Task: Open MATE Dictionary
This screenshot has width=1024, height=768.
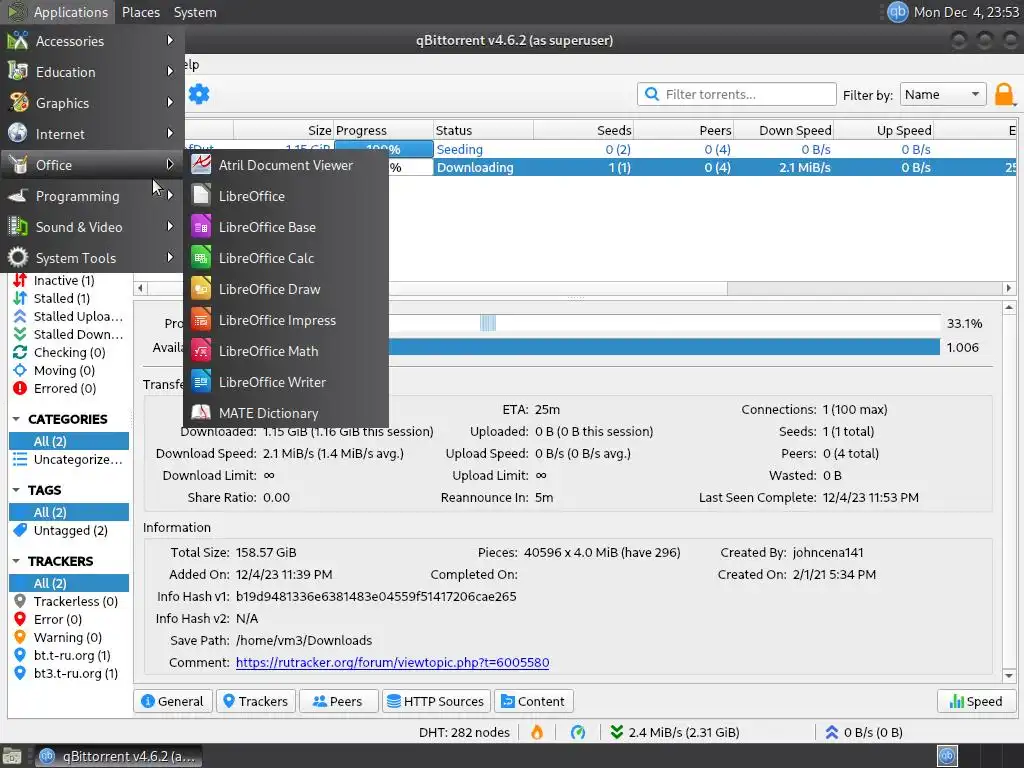Action: 286,413
